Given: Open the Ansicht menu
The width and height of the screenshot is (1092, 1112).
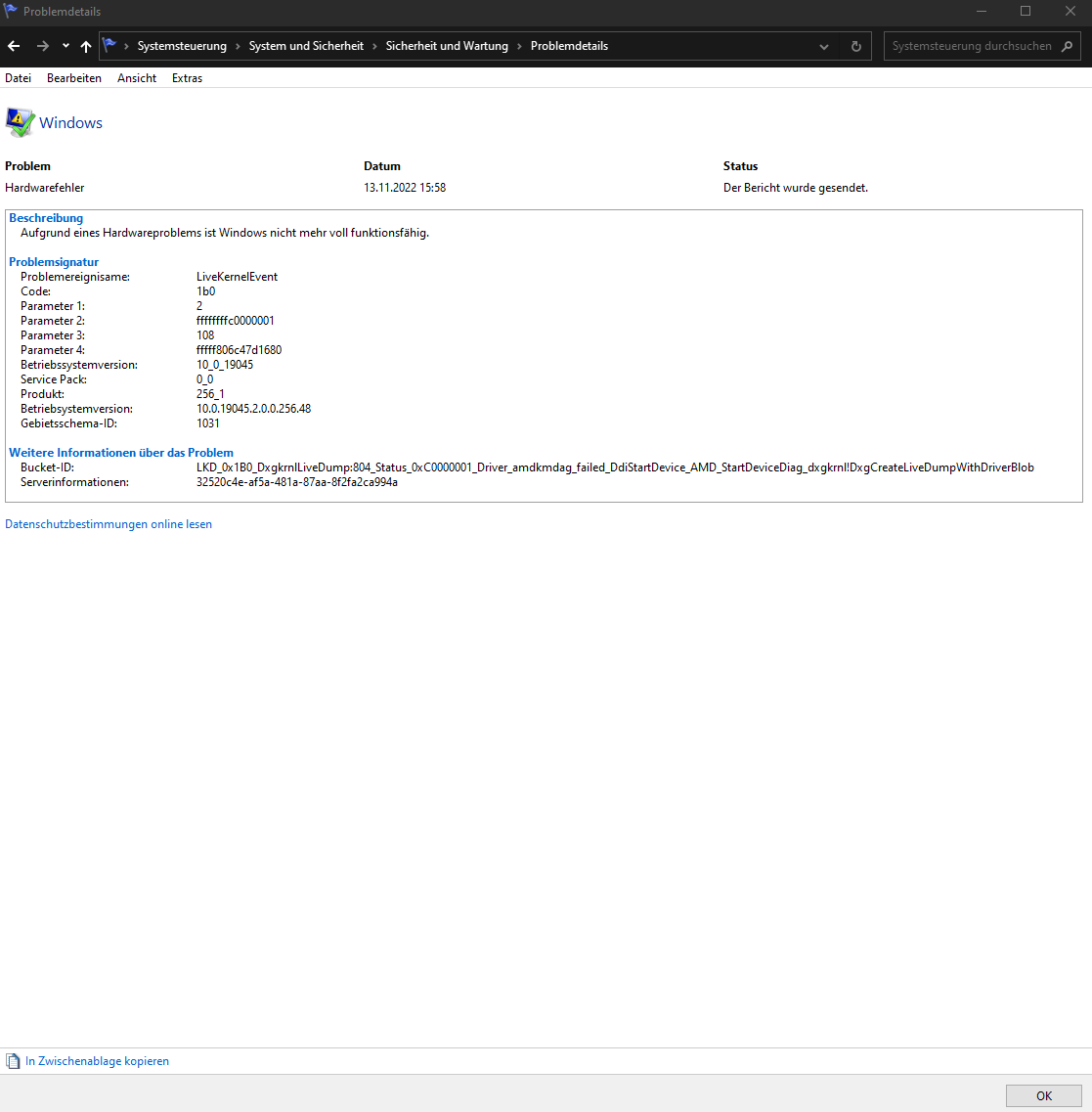Looking at the screenshot, I should point(137,78).
